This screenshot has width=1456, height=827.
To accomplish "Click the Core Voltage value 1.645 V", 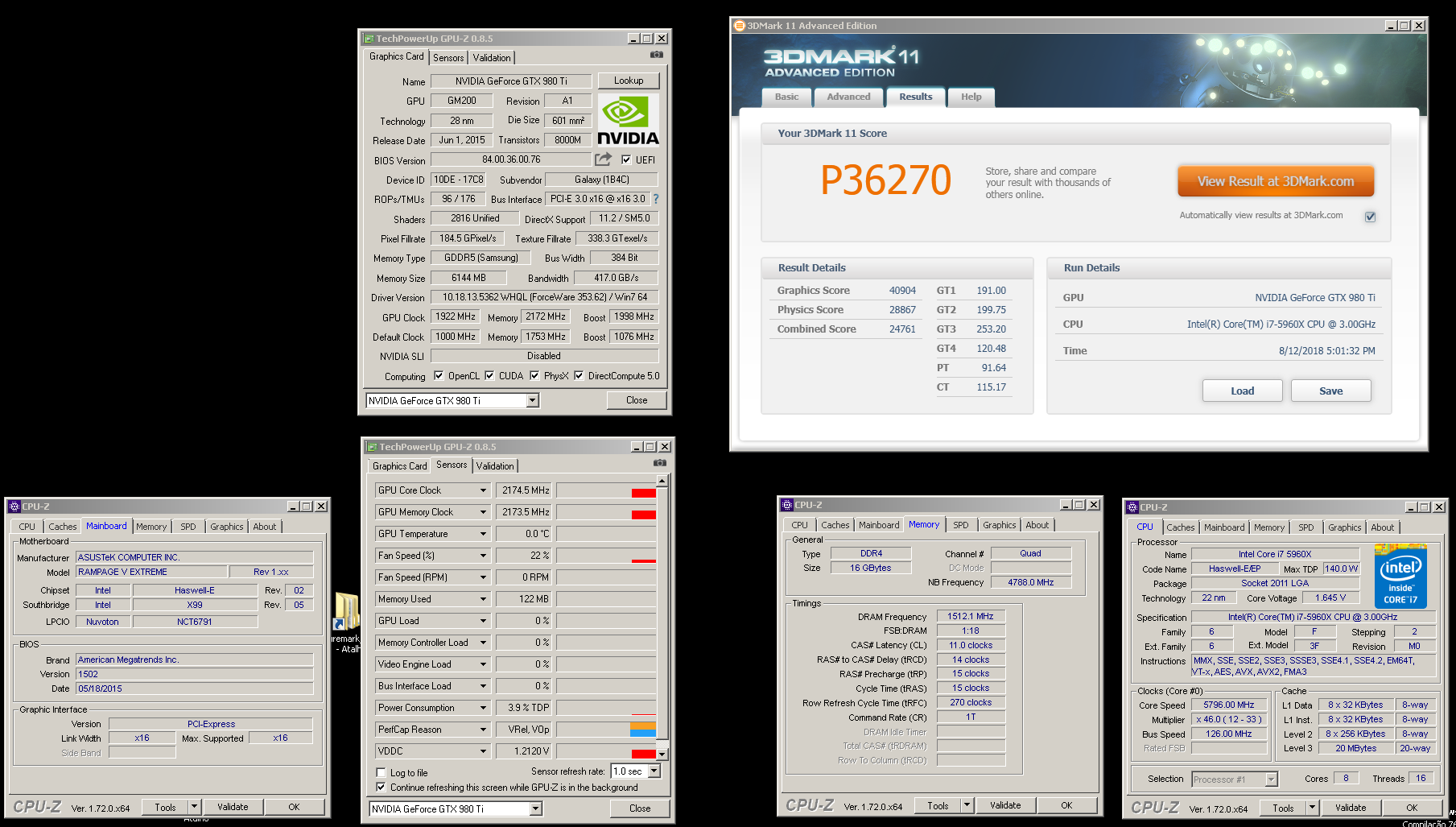I will click(1329, 598).
